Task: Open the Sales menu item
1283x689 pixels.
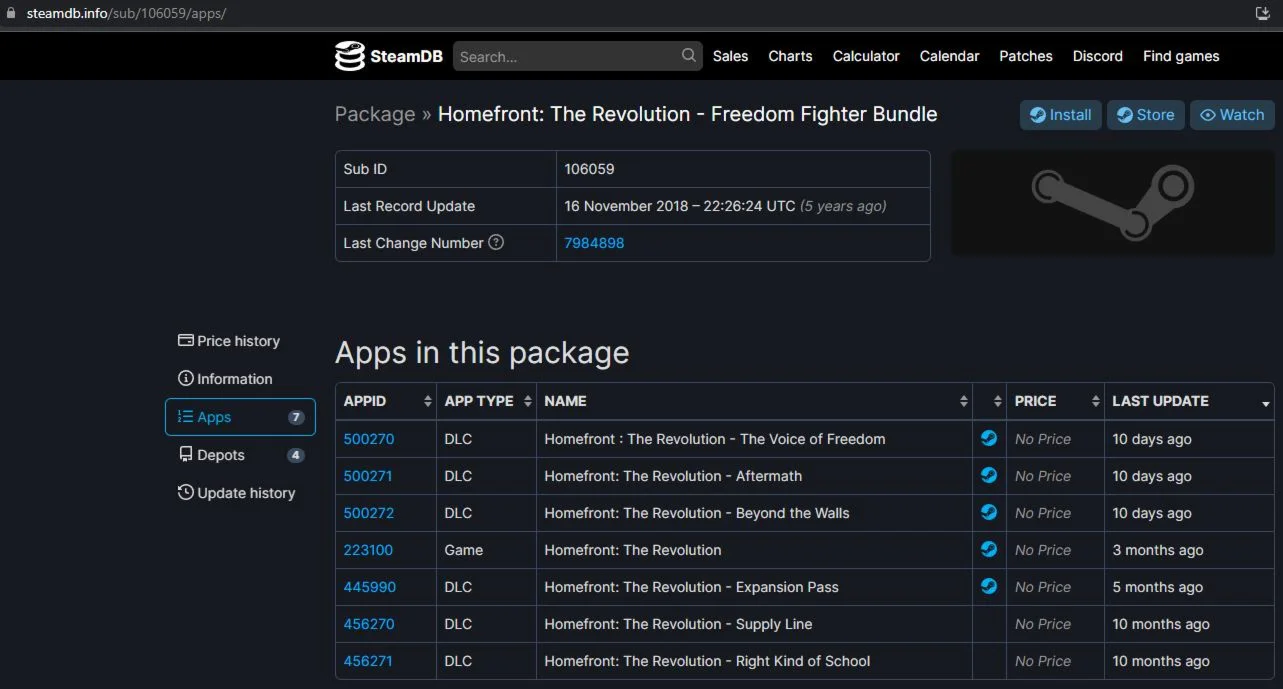Action: pos(730,56)
